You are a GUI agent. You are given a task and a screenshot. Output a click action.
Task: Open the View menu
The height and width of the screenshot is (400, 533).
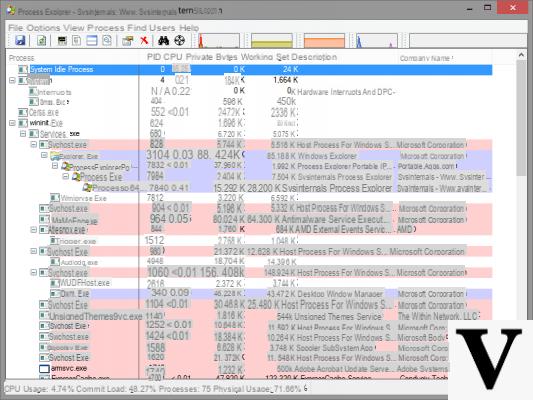[x=73, y=28]
